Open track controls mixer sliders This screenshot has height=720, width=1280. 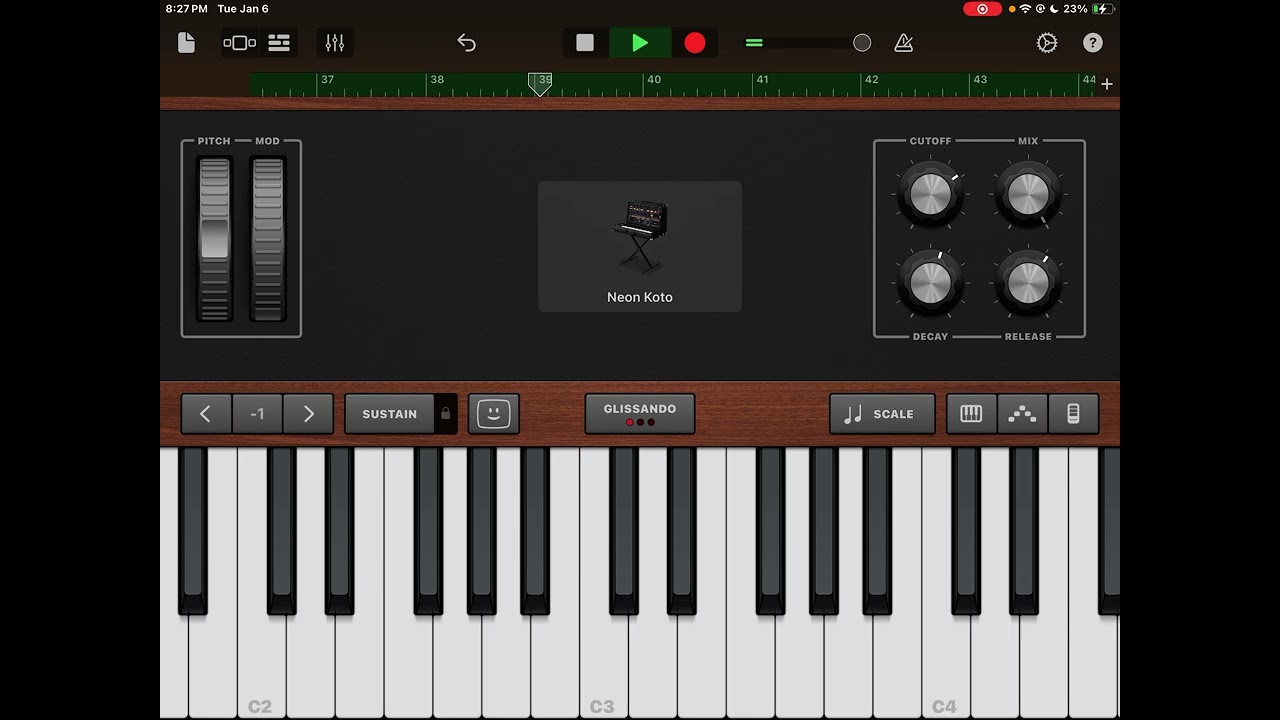click(334, 43)
